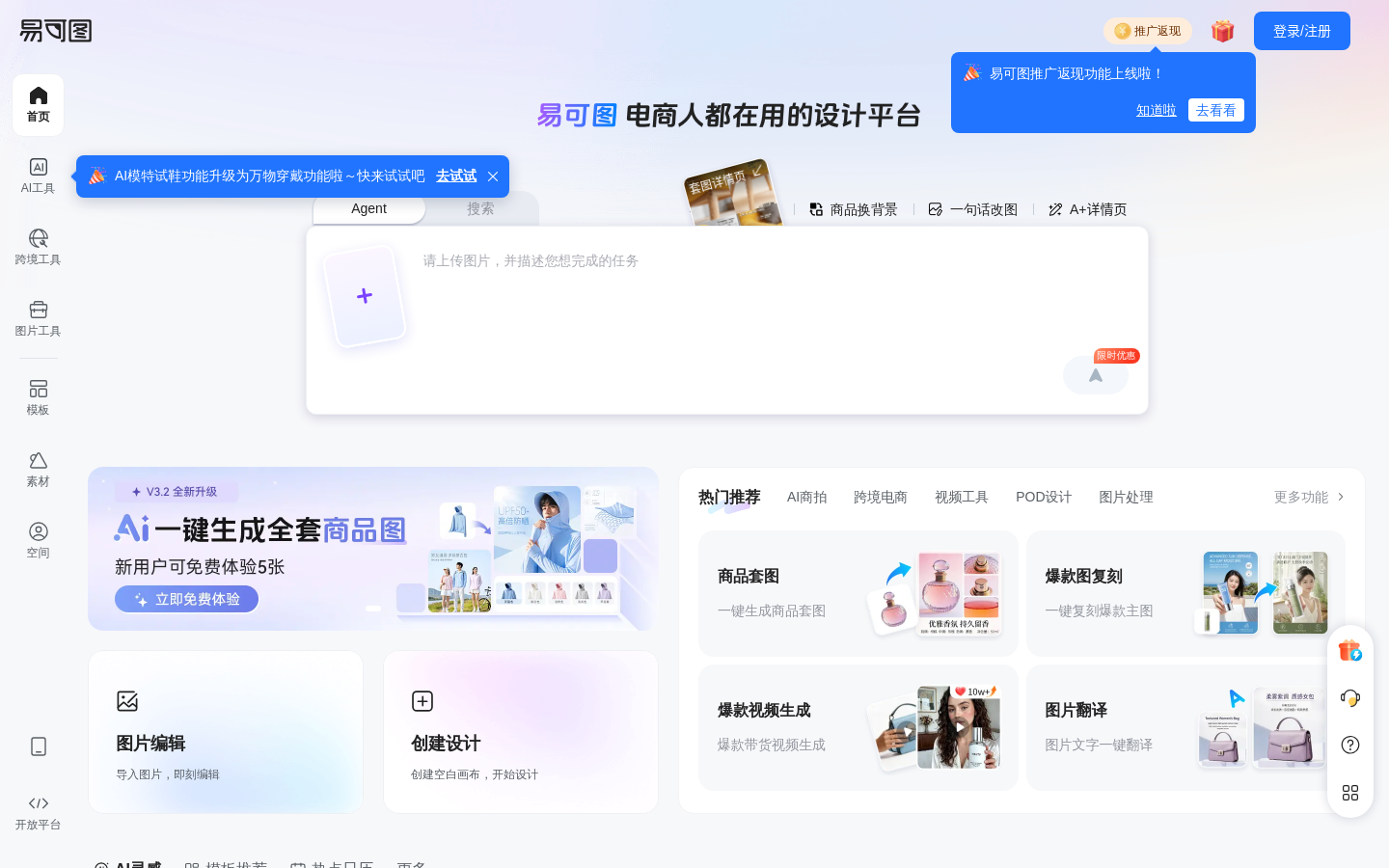Viewport: 1389px width, 868px height.
Task: Click the 推广返现 button
Action: click(x=1148, y=31)
